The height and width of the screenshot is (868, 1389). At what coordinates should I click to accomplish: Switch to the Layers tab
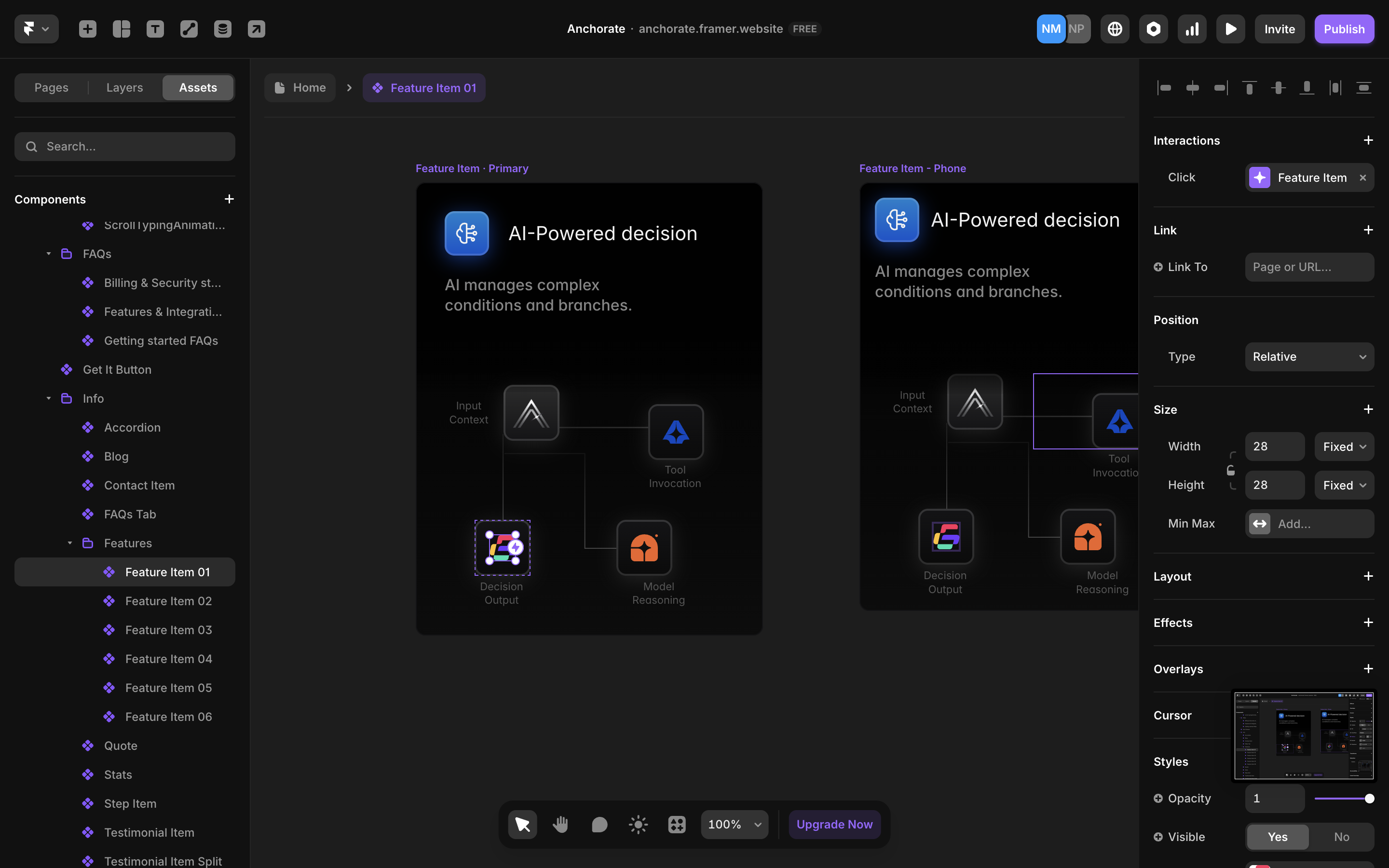pyautogui.click(x=124, y=87)
